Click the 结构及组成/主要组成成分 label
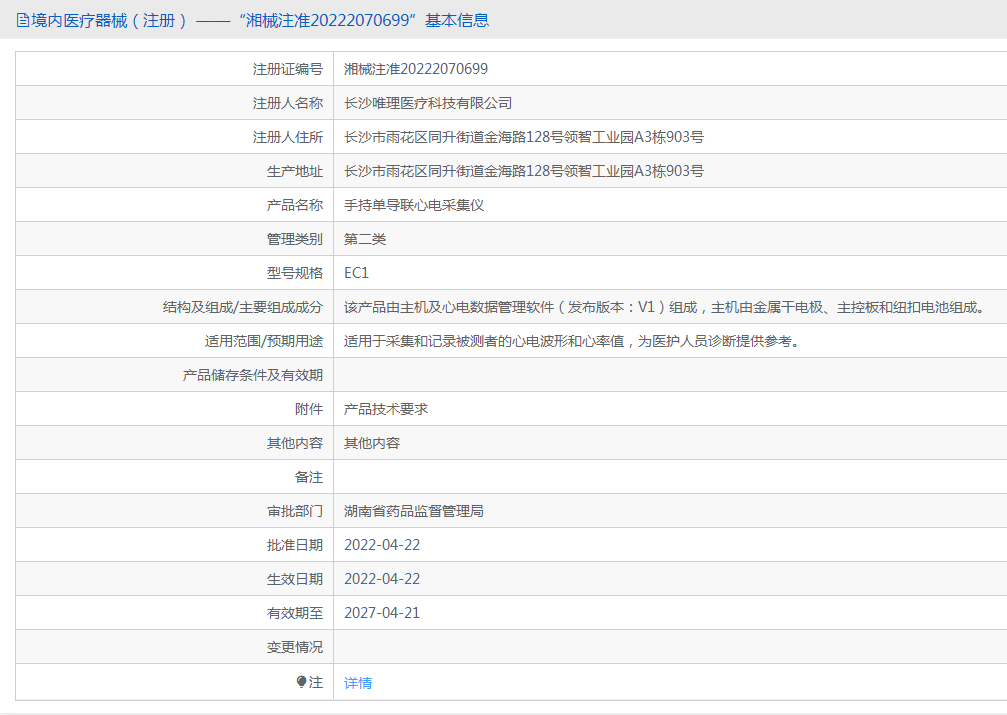This screenshot has height=715, width=1007. coord(243,307)
